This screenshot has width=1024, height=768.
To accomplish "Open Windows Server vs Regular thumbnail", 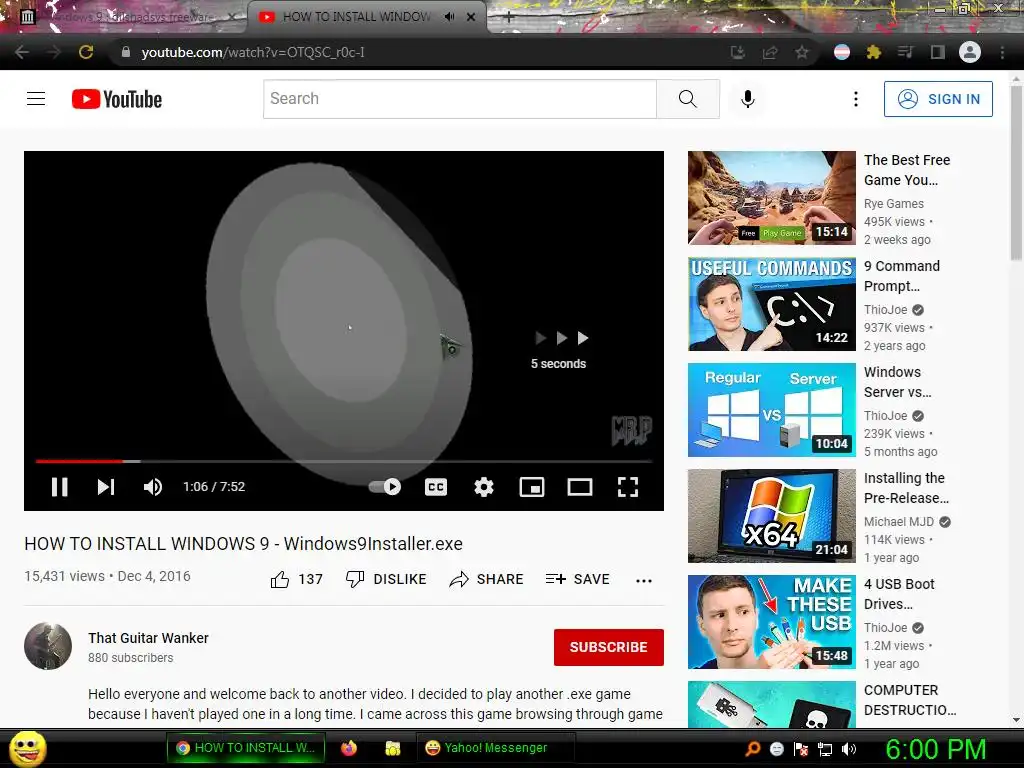I will point(771,409).
